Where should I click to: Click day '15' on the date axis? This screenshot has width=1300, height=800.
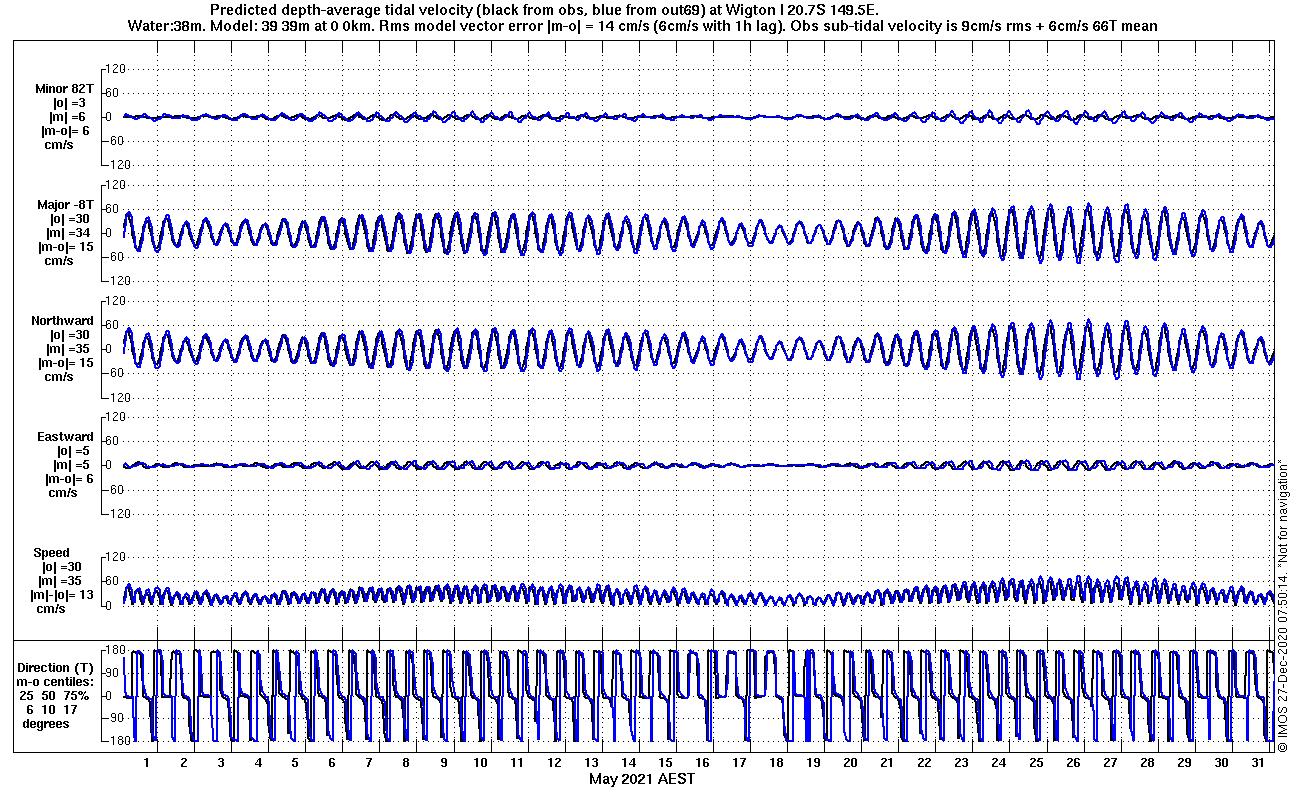pos(665,763)
